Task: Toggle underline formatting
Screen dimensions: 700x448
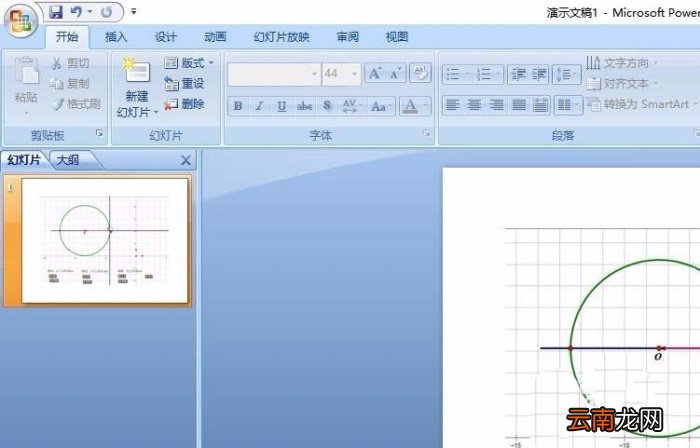Action: click(x=282, y=106)
